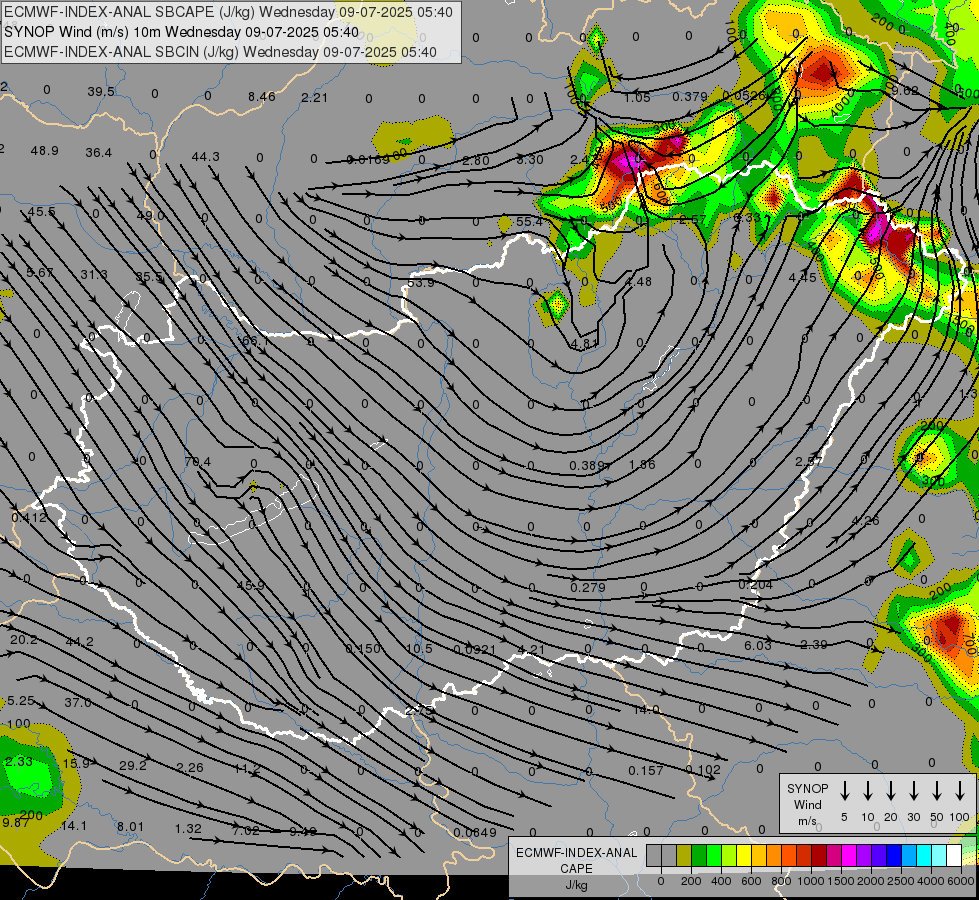Screen dimensions: 979x900
Task: Click the 'ECMWF-INDEX-ANAL' label in CAPE legend
Action: pos(576,853)
